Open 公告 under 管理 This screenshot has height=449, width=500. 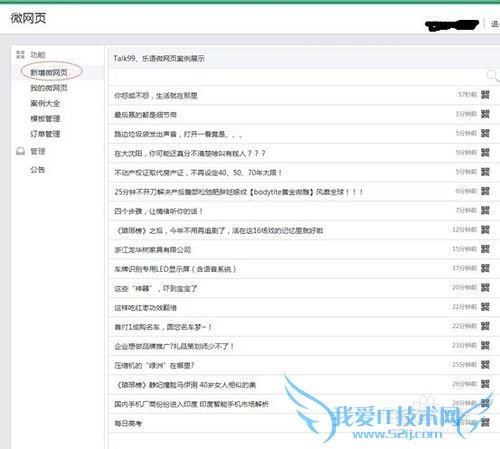click(38, 170)
